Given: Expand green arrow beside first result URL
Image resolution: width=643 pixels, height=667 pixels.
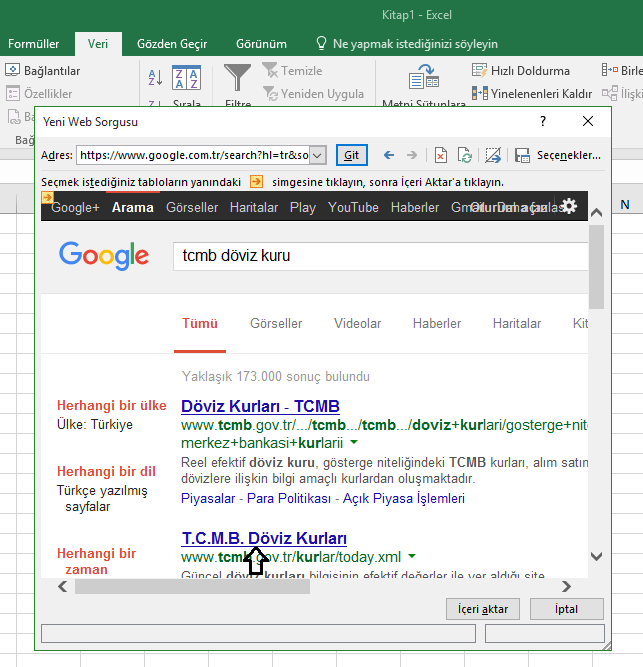Looking at the screenshot, I should coord(353,442).
